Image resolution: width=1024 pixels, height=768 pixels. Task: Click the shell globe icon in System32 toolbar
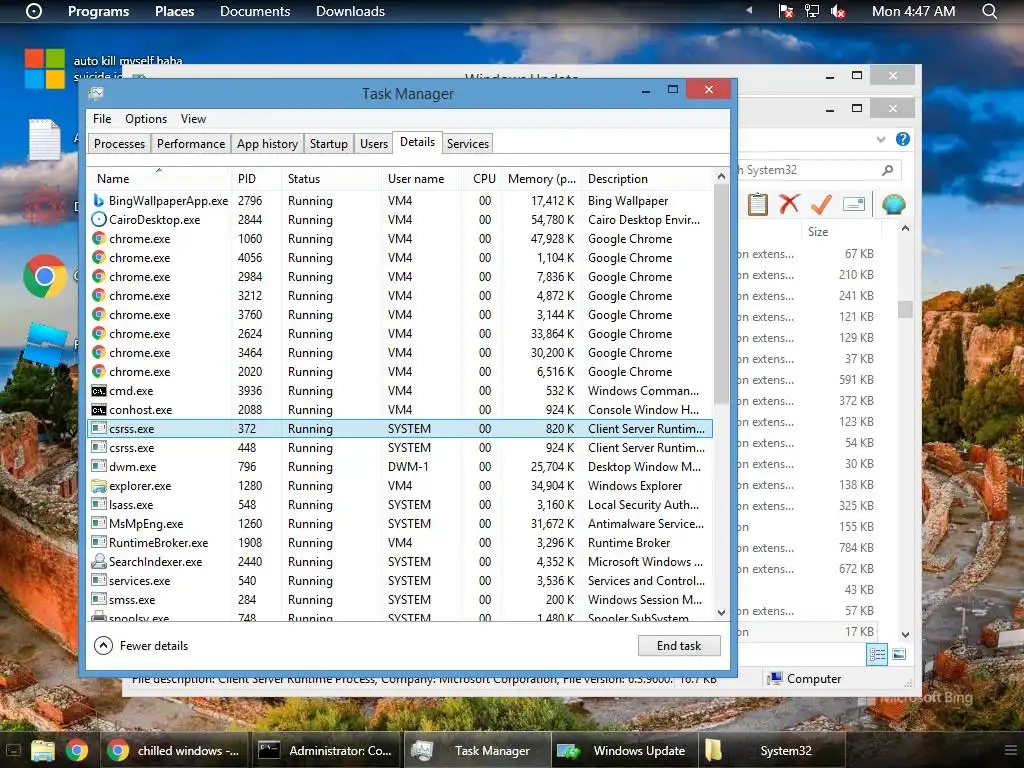point(893,204)
